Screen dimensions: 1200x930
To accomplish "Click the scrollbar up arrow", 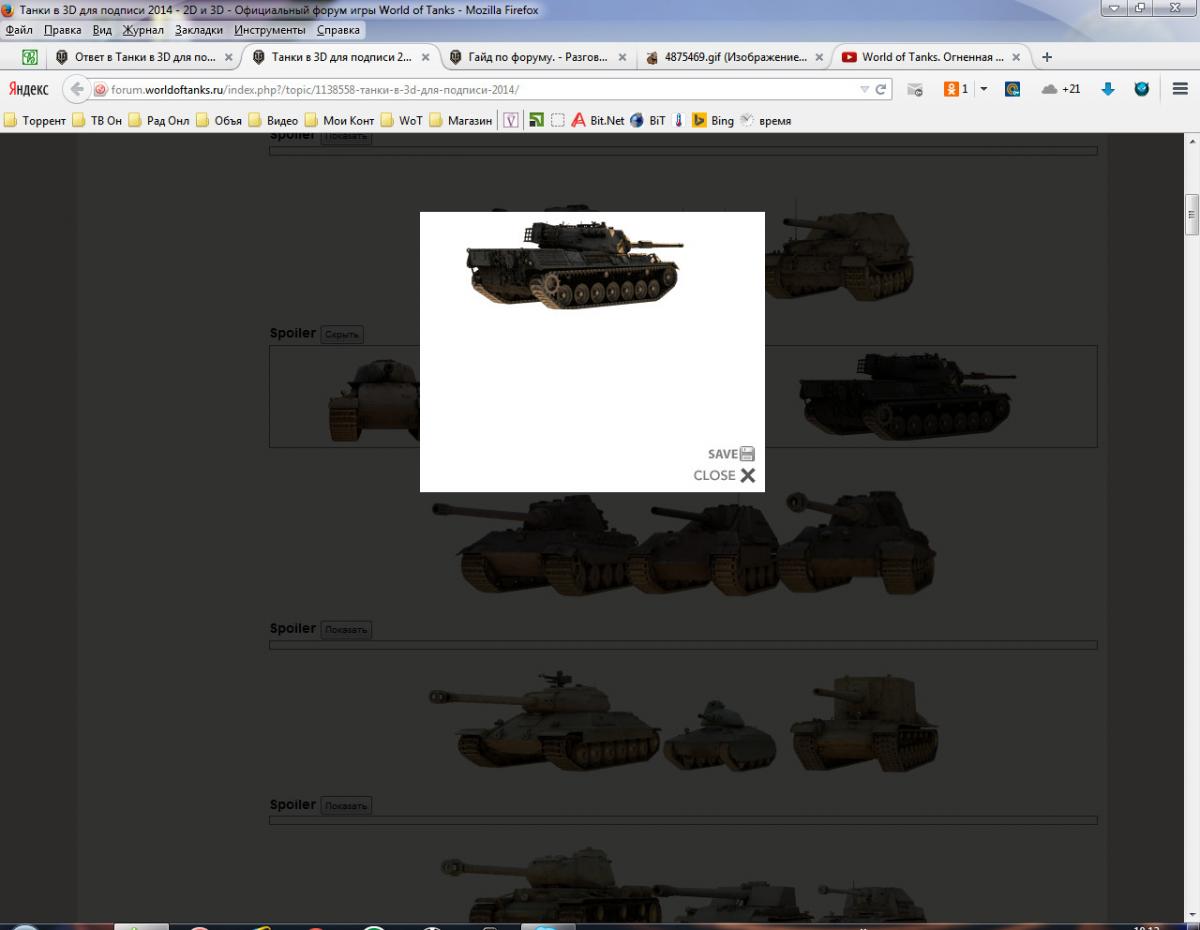I will click(x=1191, y=142).
